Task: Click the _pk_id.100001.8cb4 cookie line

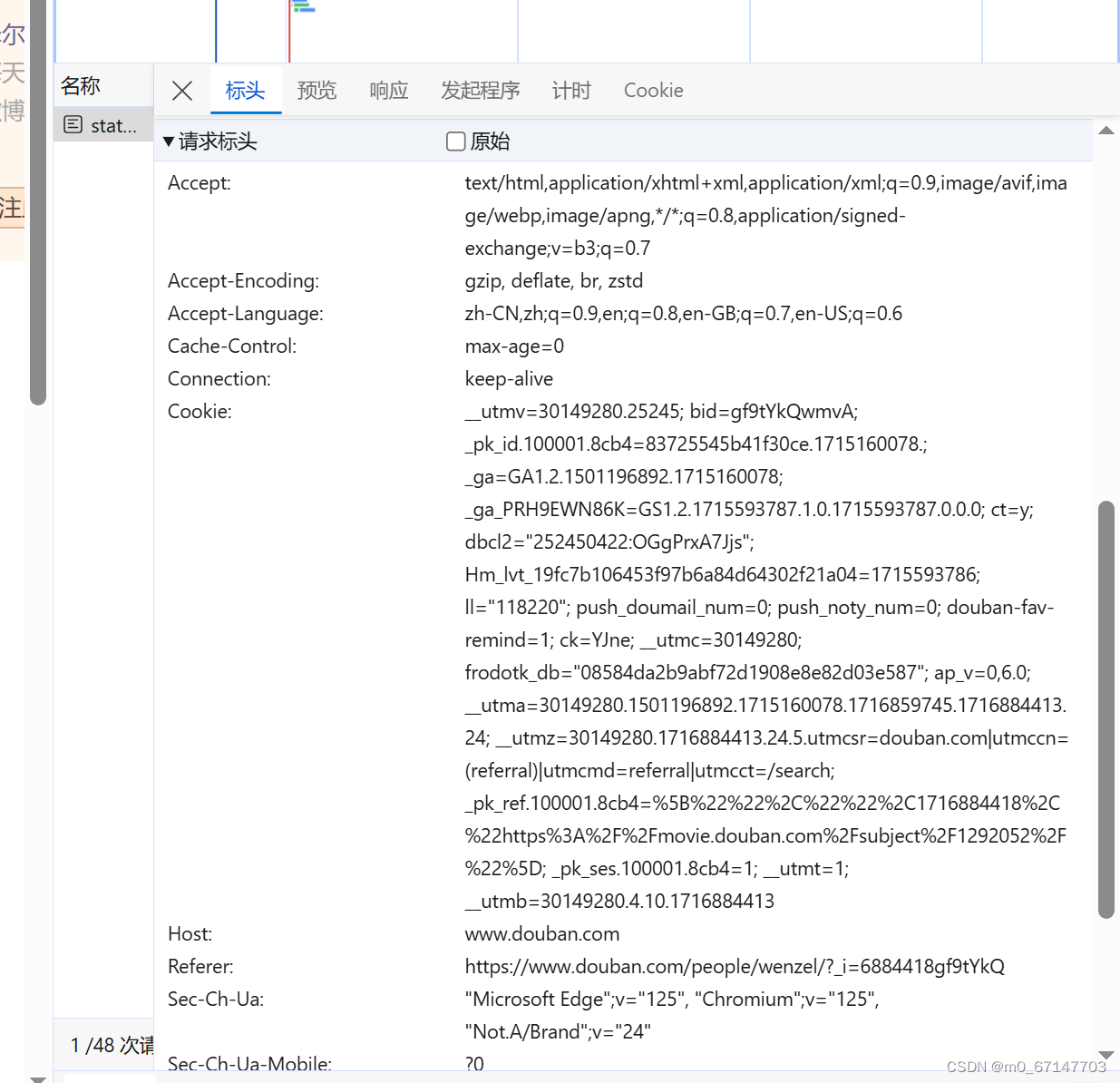Action: [696, 444]
